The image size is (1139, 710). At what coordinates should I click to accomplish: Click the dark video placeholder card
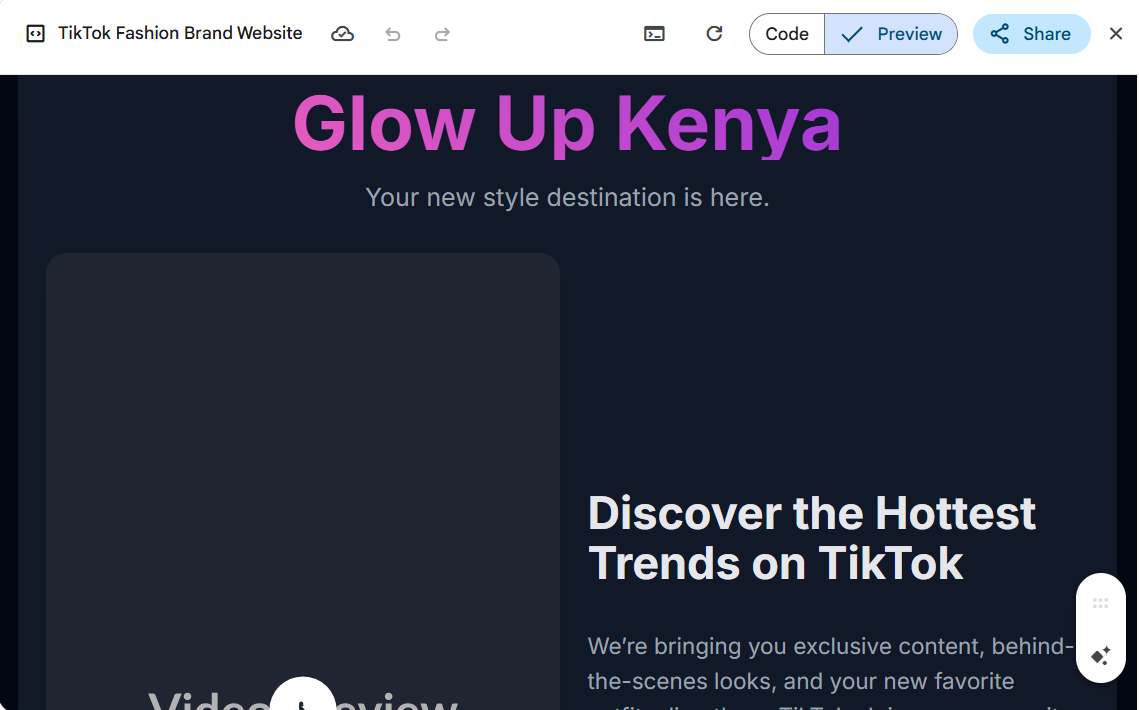click(302, 450)
